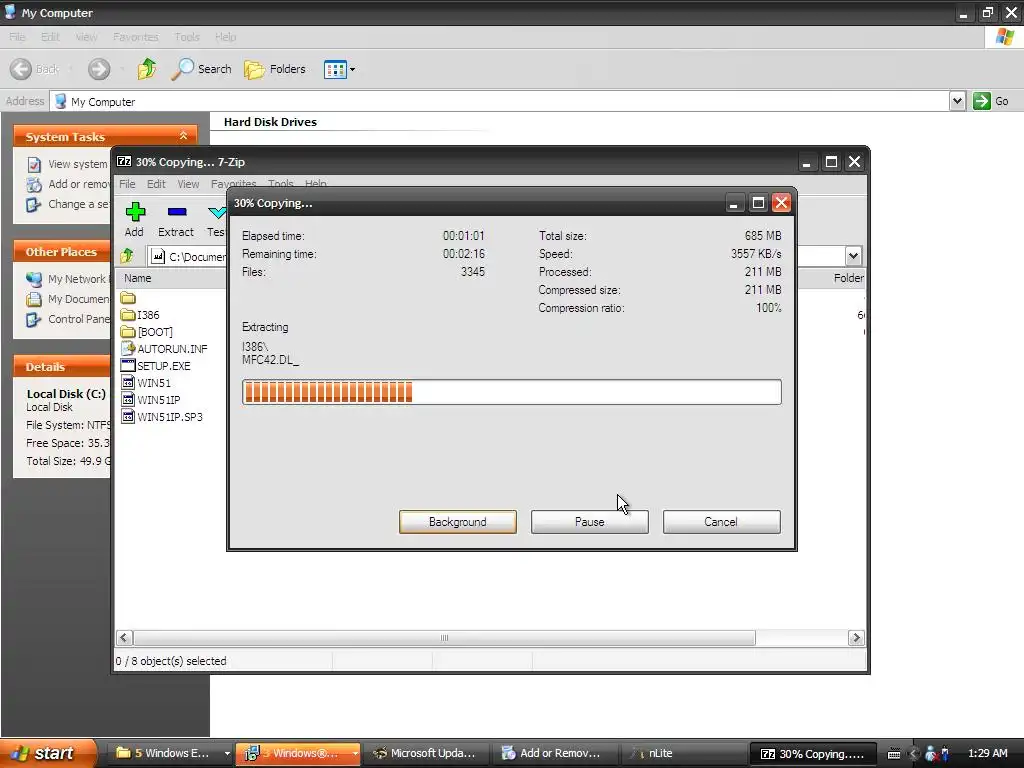Viewport: 1024px width, 768px height.
Task: Cancel the copying operation
Action: [x=721, y=522]
